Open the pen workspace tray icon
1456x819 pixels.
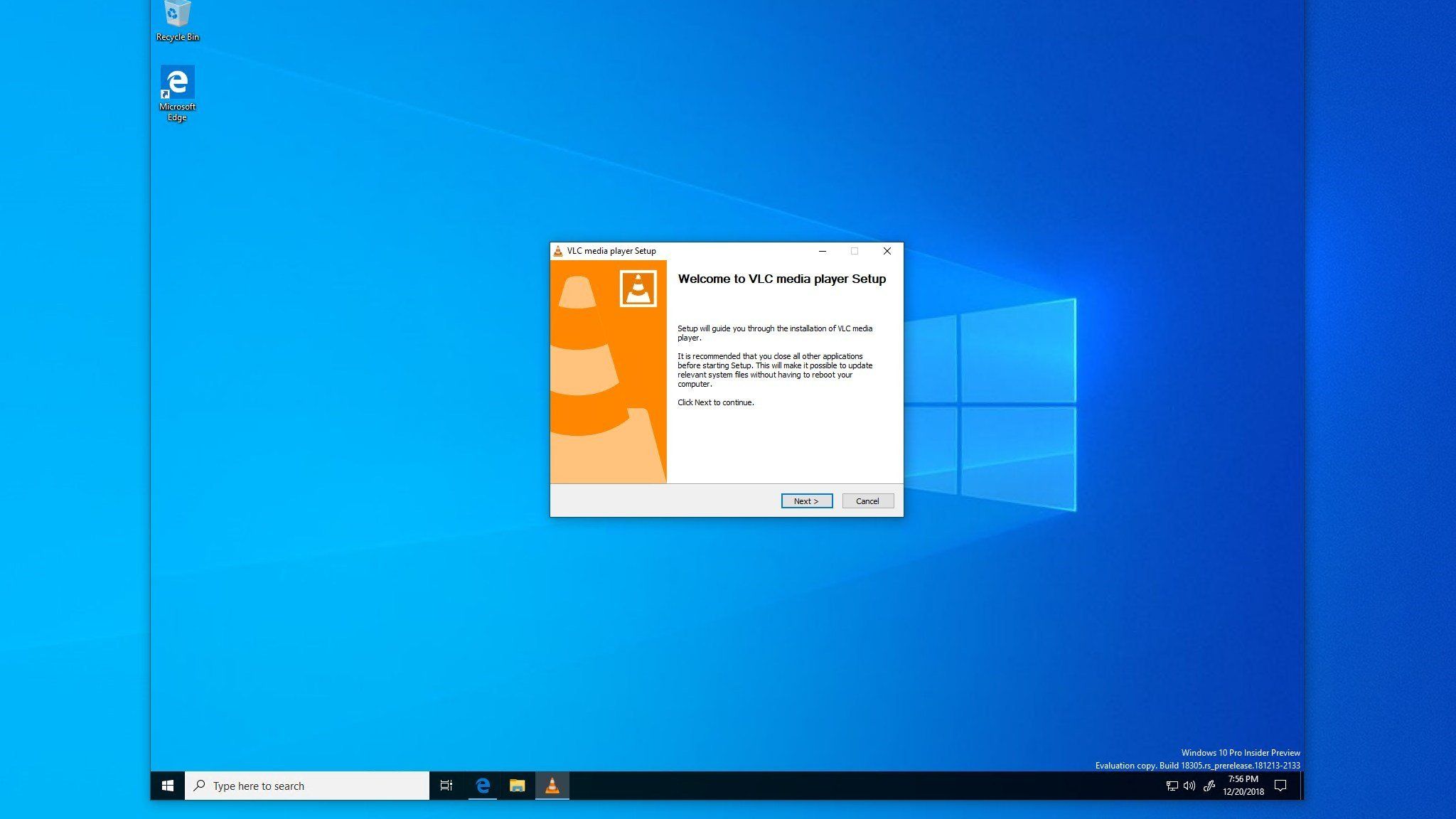1209,786
